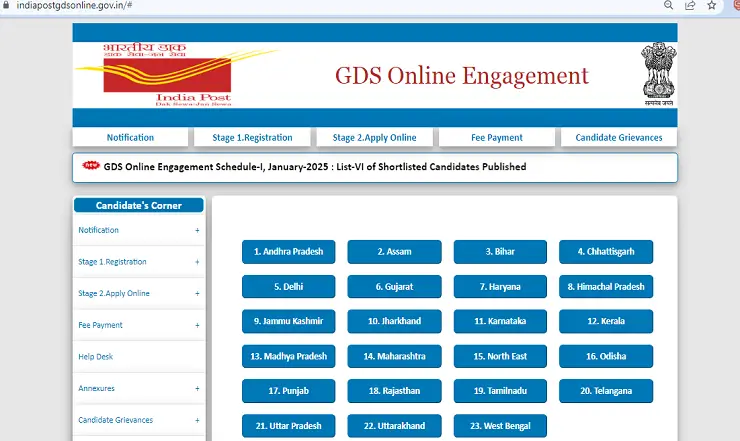Screen dimensions: 740x441
Task: Expand Candidate Grievances plus in sidebar
Action: (197, 420)
